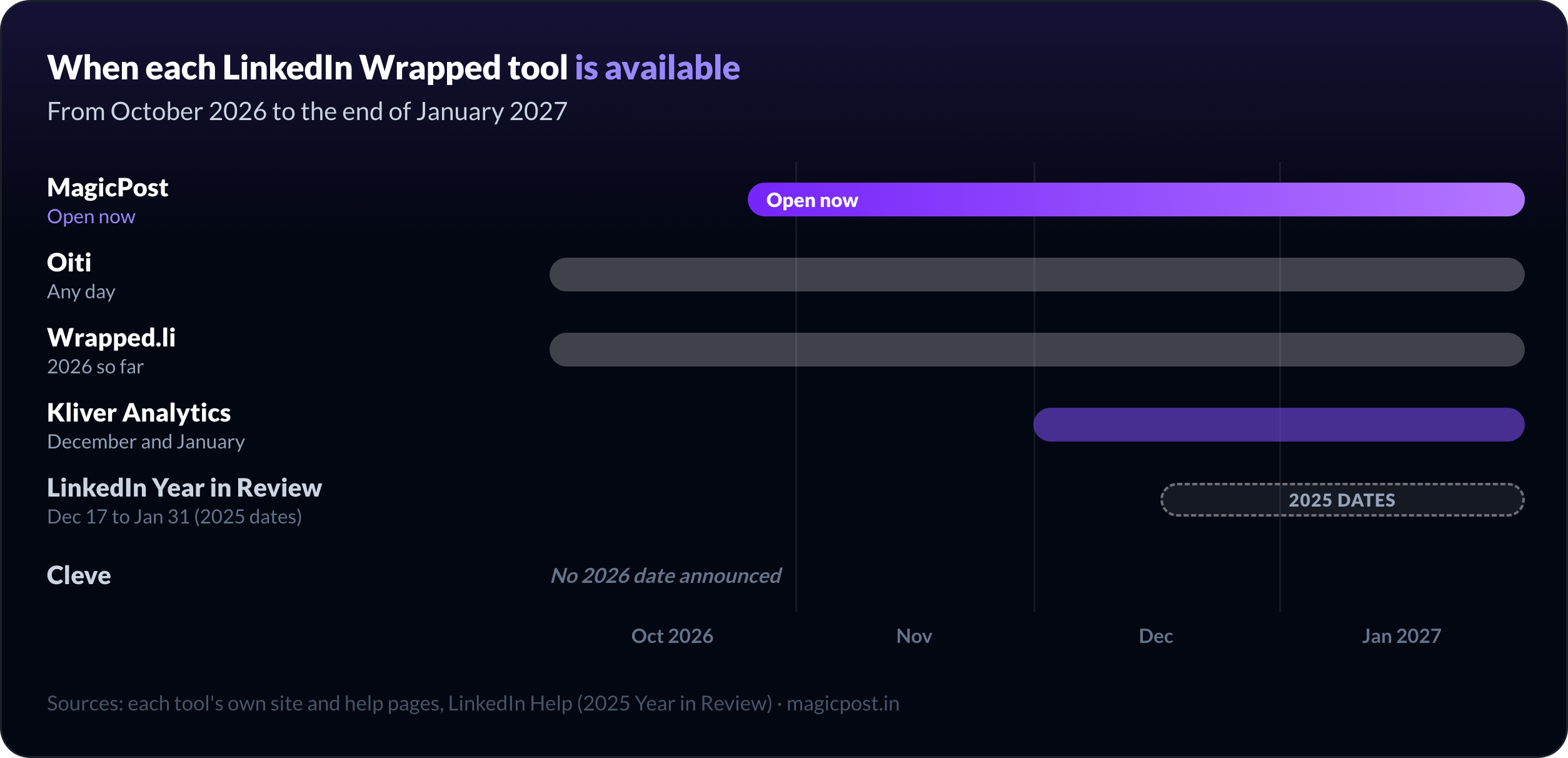Viewport: 1568px width, 758px height.
Task: Click the 'Oct 2026' axis label
Action: click(x=672, y=636)
